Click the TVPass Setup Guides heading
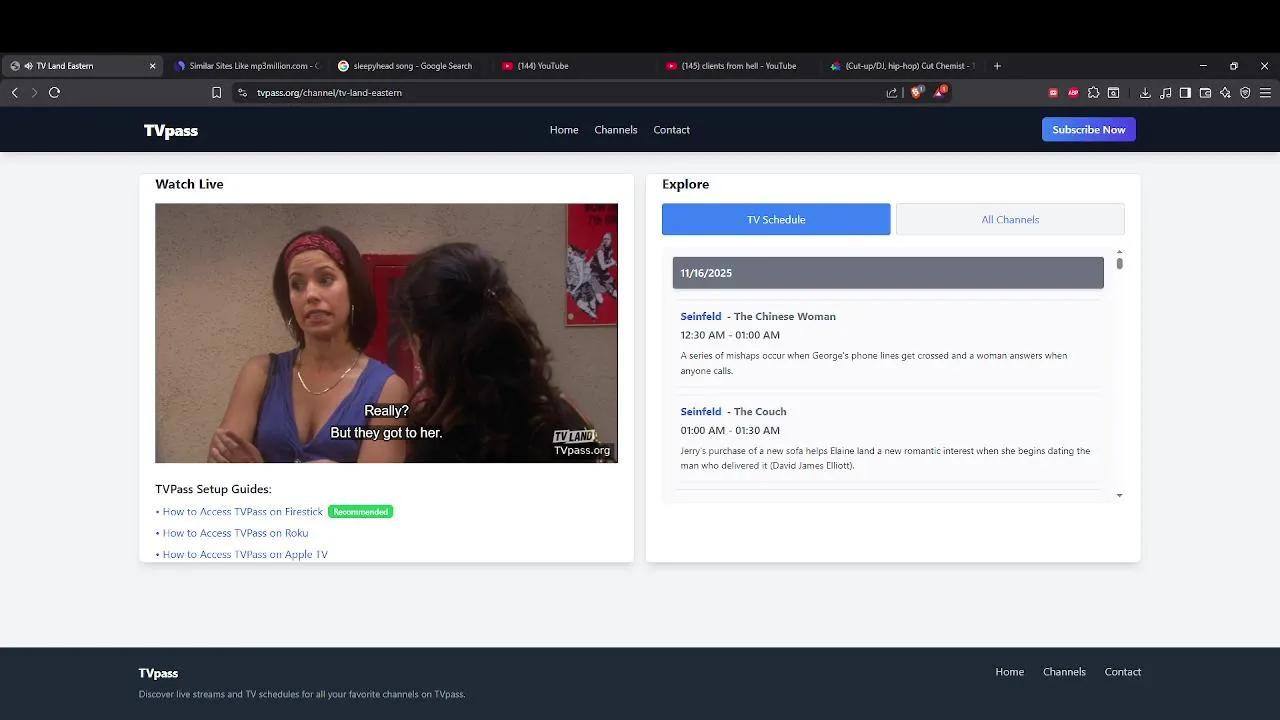This screenshot has width=1280, height=720. [213, 489]
